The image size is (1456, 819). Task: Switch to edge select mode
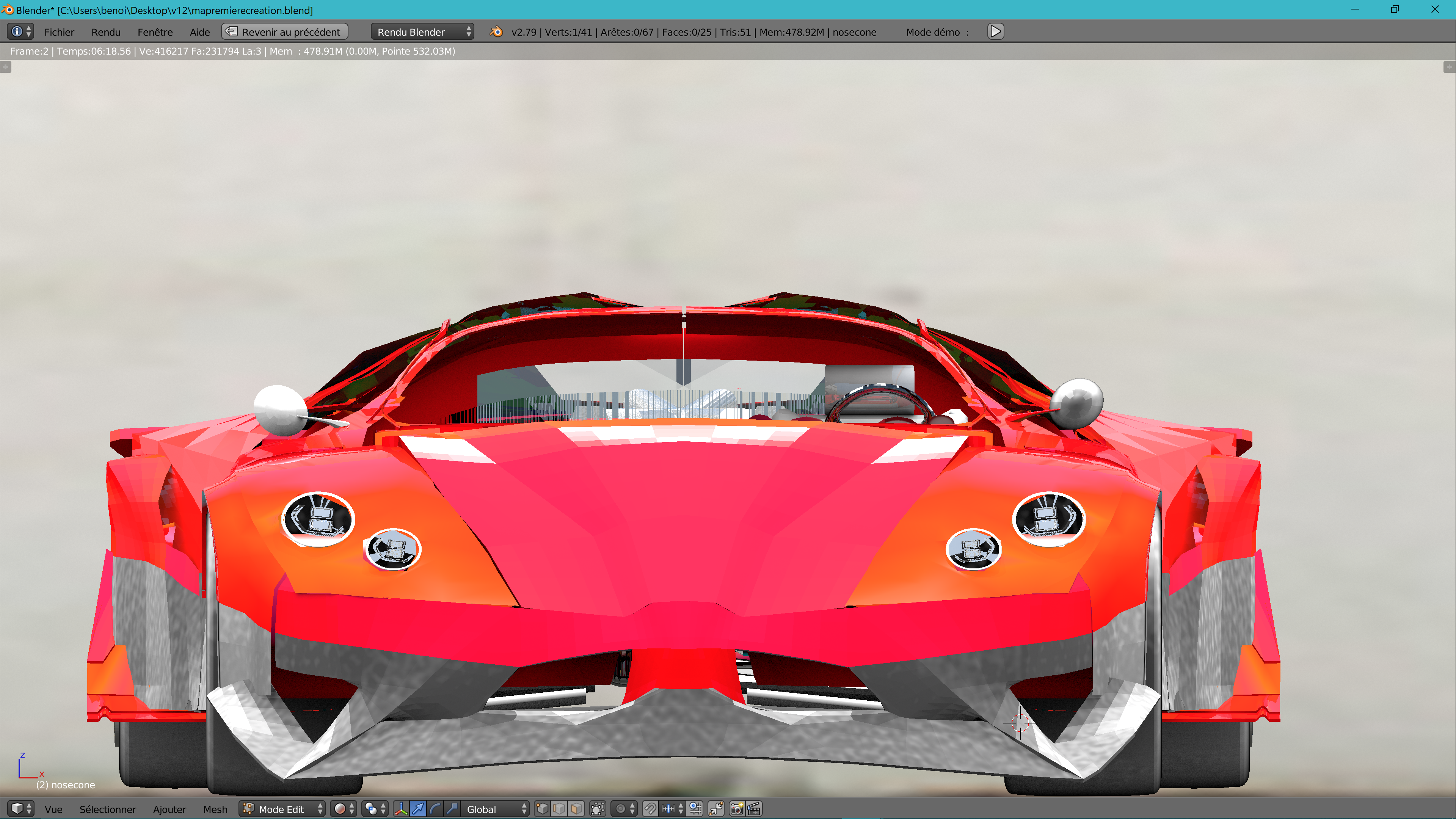tap(559, 809)
